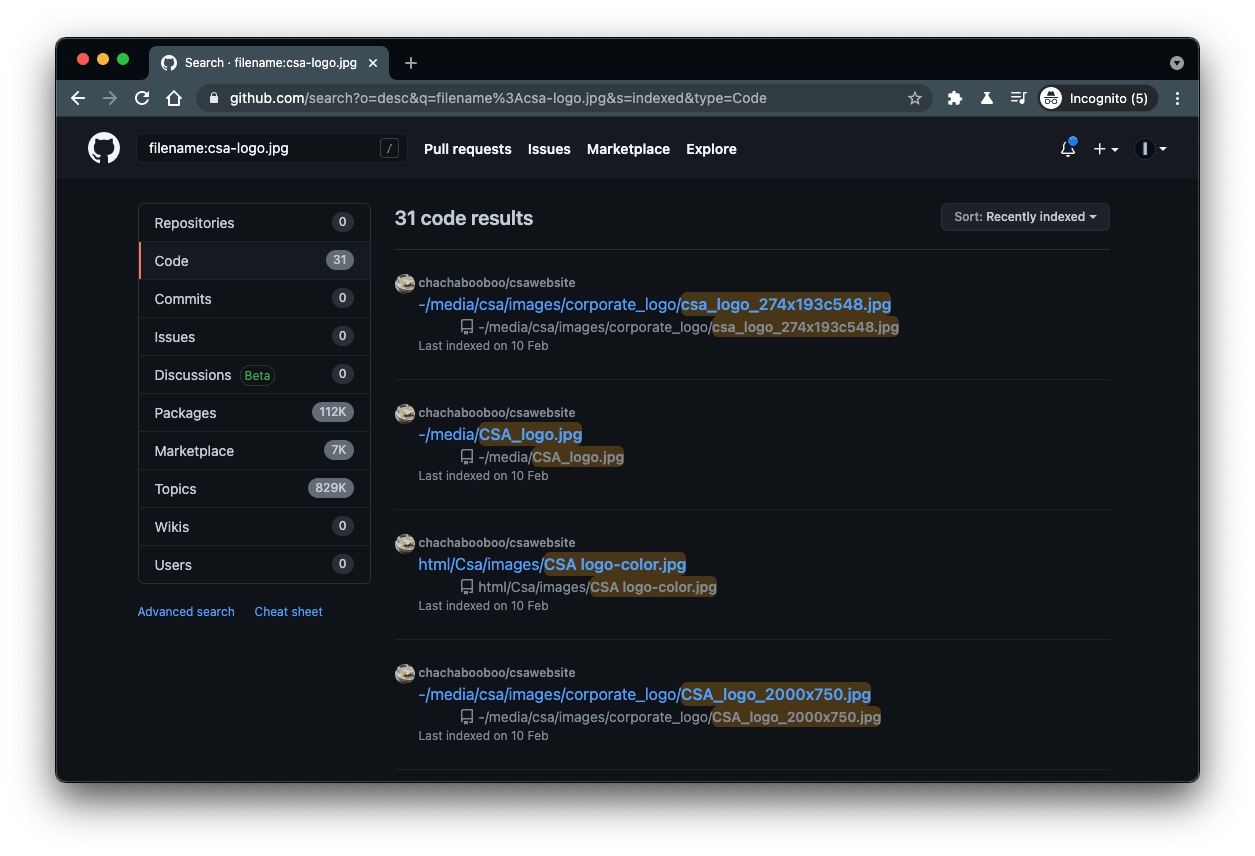The image size is (1255, 856).
Task: Show Wikis results
Action: click(254, 527)
